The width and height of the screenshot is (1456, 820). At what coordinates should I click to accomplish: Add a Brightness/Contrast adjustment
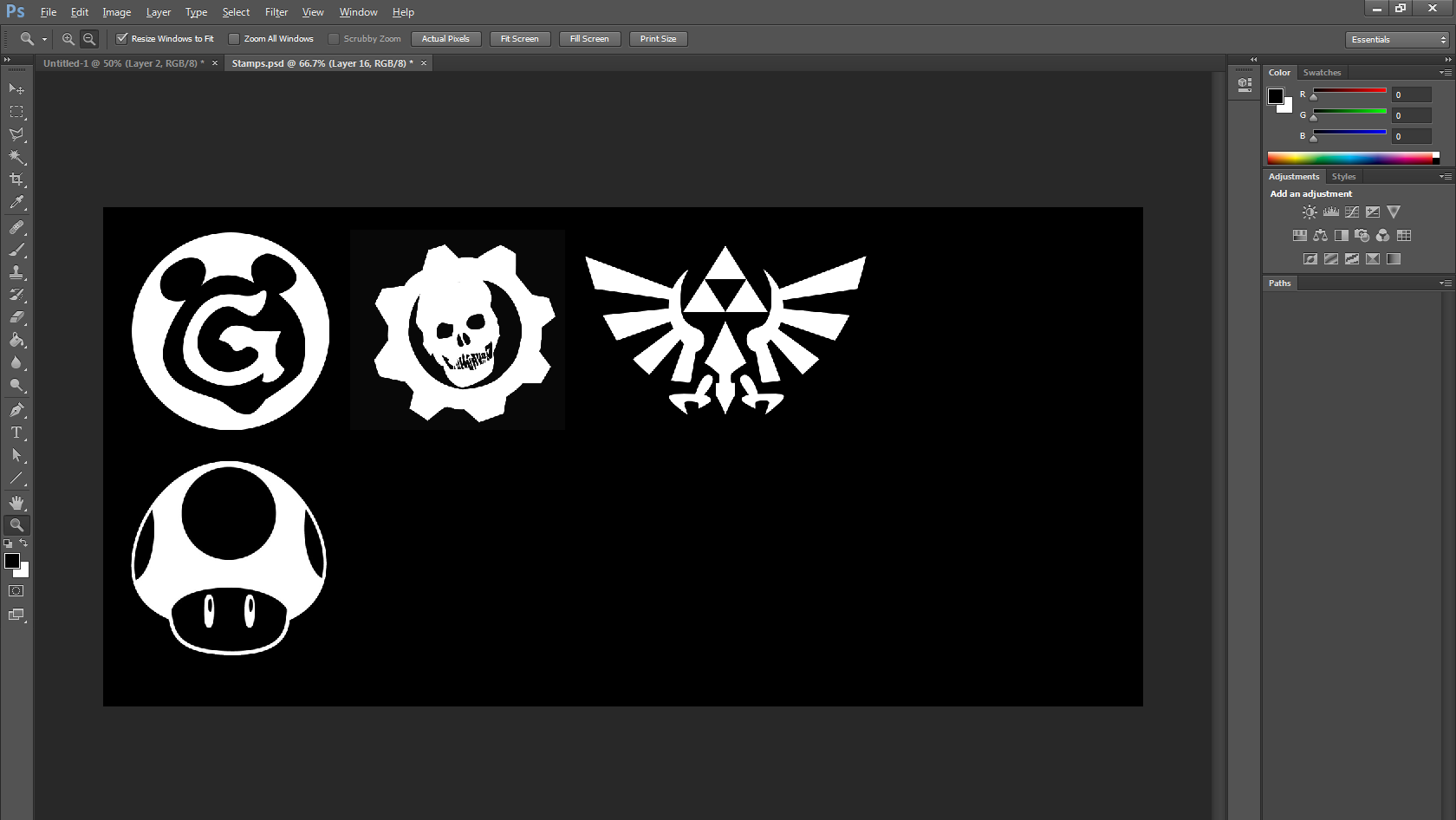pos(1310,212)
